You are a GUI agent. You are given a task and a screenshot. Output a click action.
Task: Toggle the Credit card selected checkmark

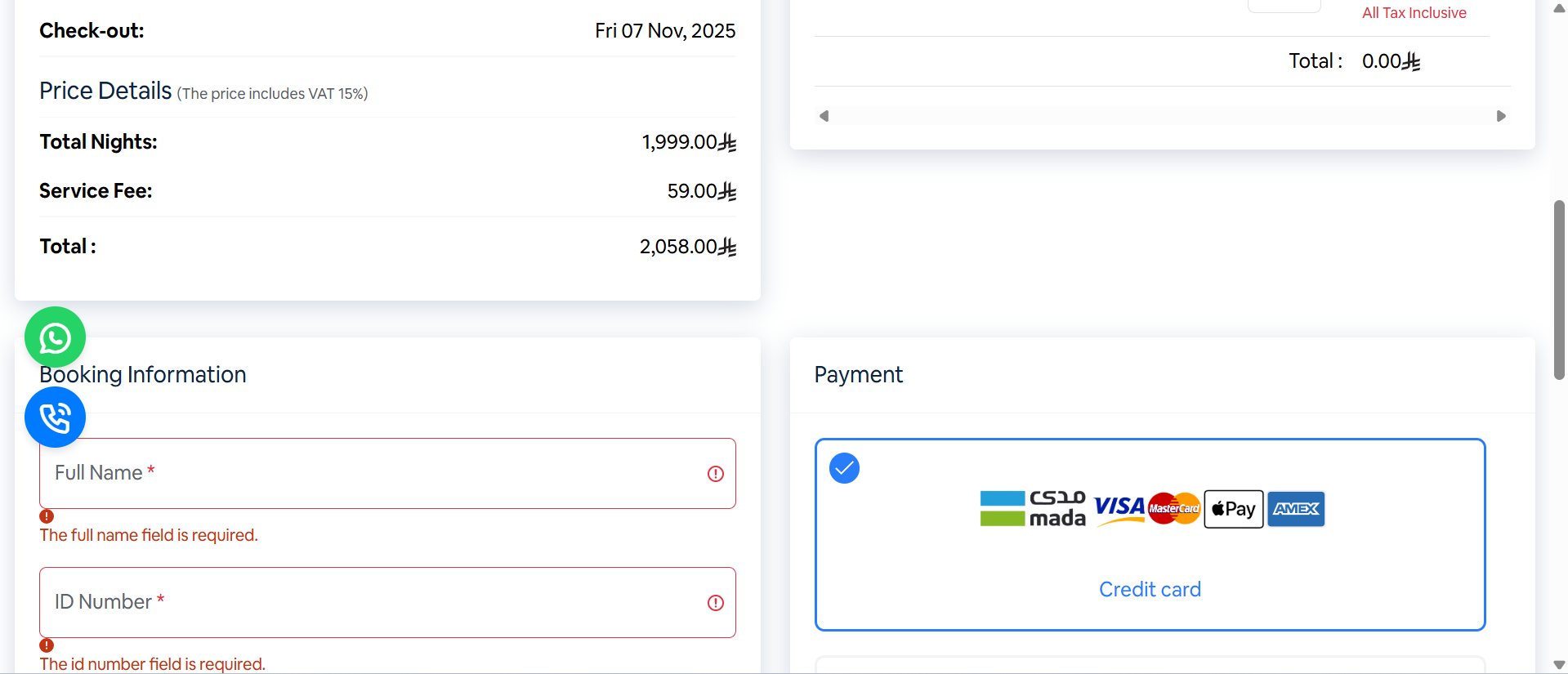click(844, 468)
